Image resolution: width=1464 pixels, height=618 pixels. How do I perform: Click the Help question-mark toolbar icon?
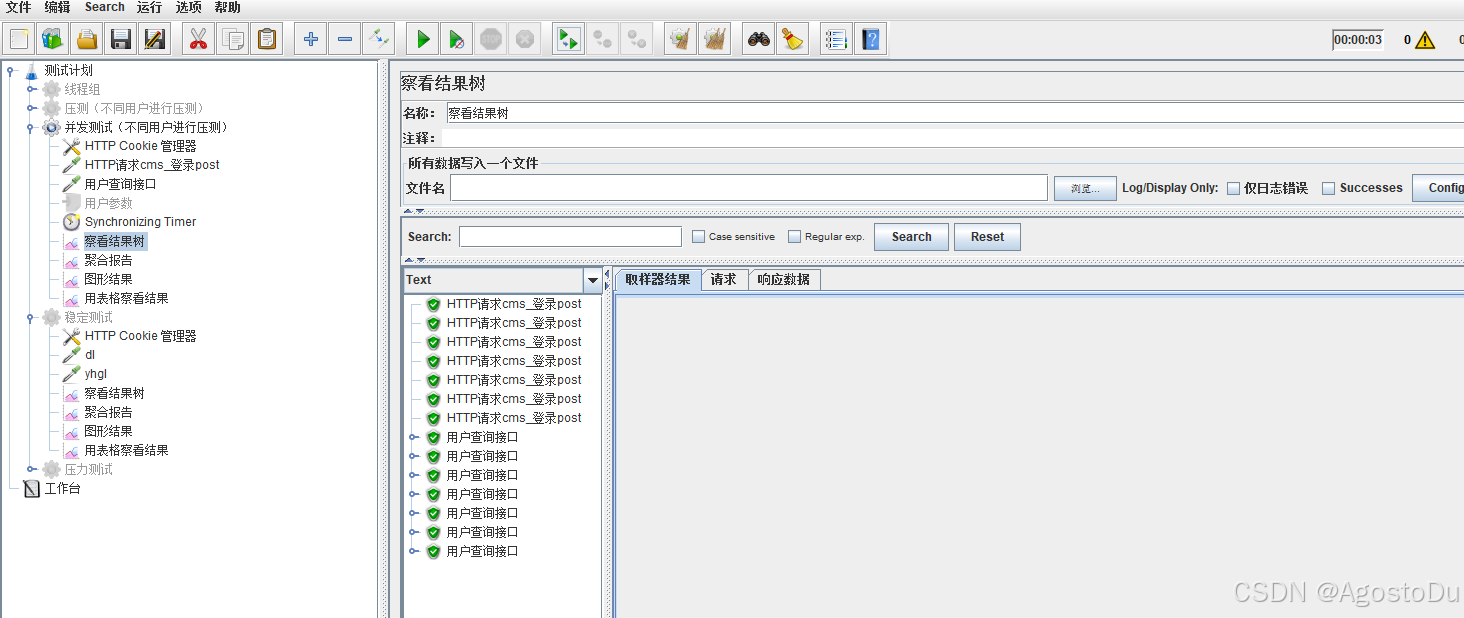tap(871, 39)
